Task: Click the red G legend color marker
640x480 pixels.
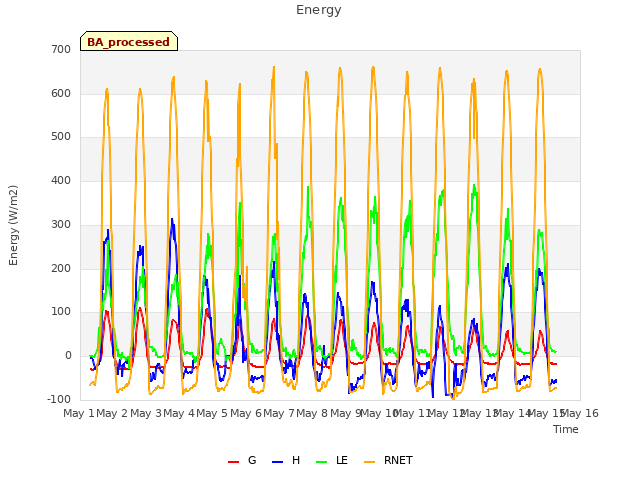Action: tap(233, 462)
